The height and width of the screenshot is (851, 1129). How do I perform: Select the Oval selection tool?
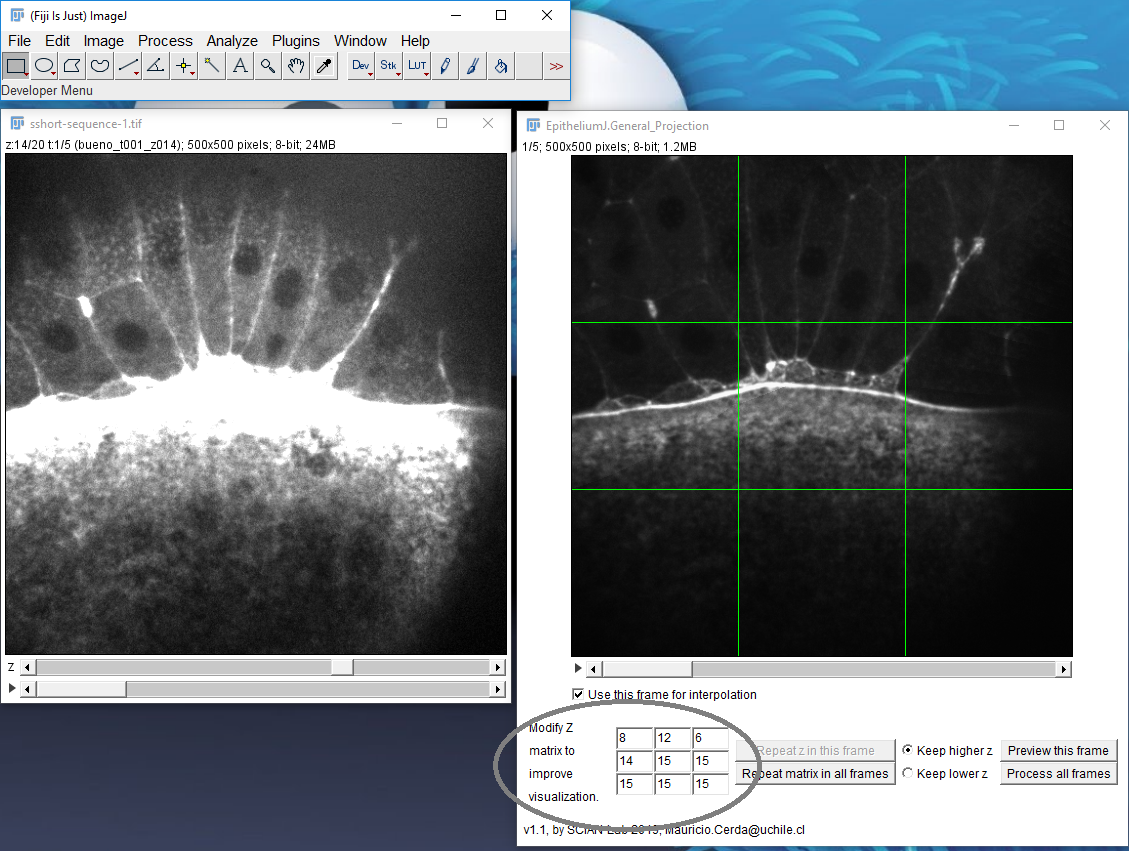coord(44,66)
